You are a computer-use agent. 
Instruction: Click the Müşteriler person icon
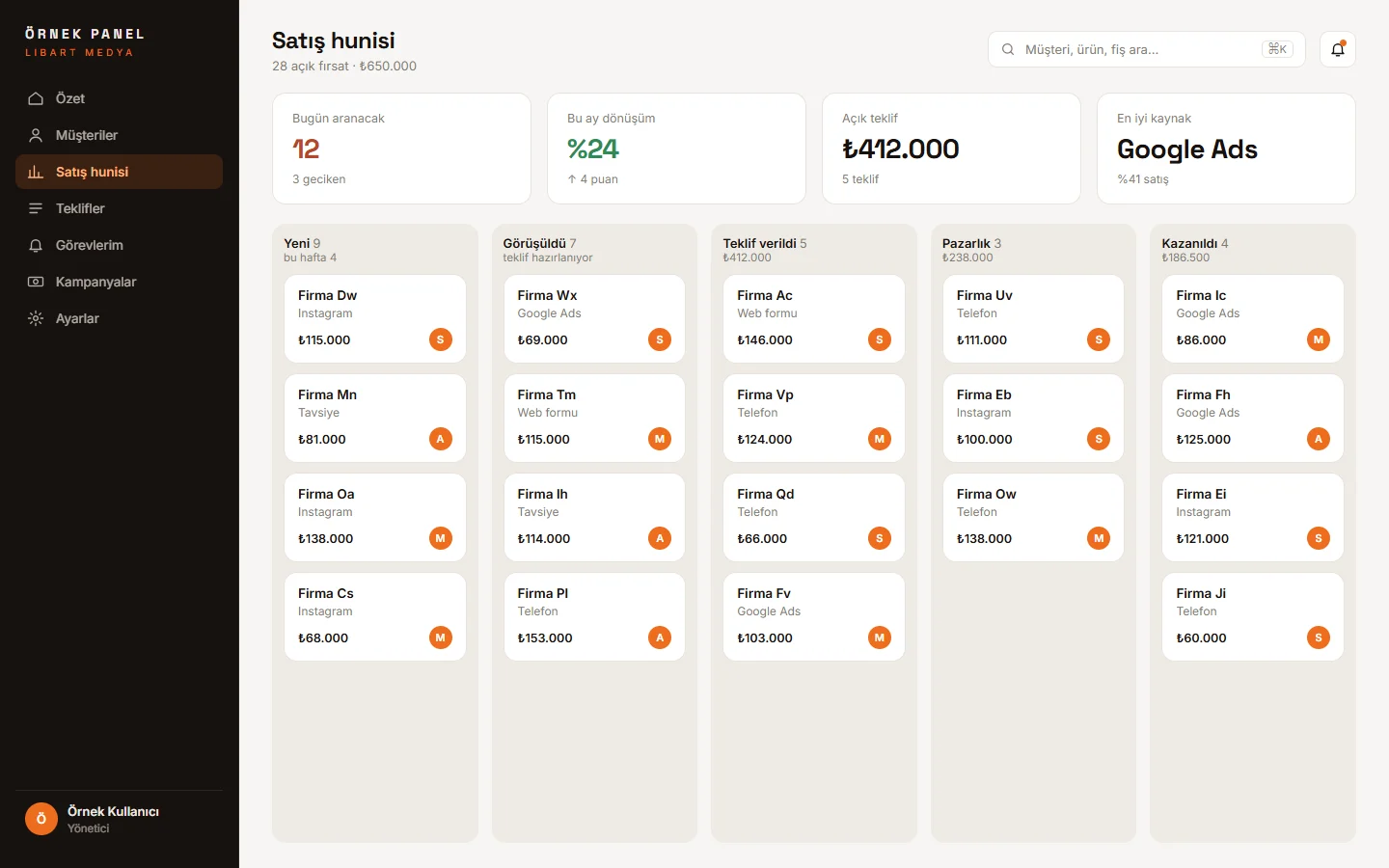point(36,135)
